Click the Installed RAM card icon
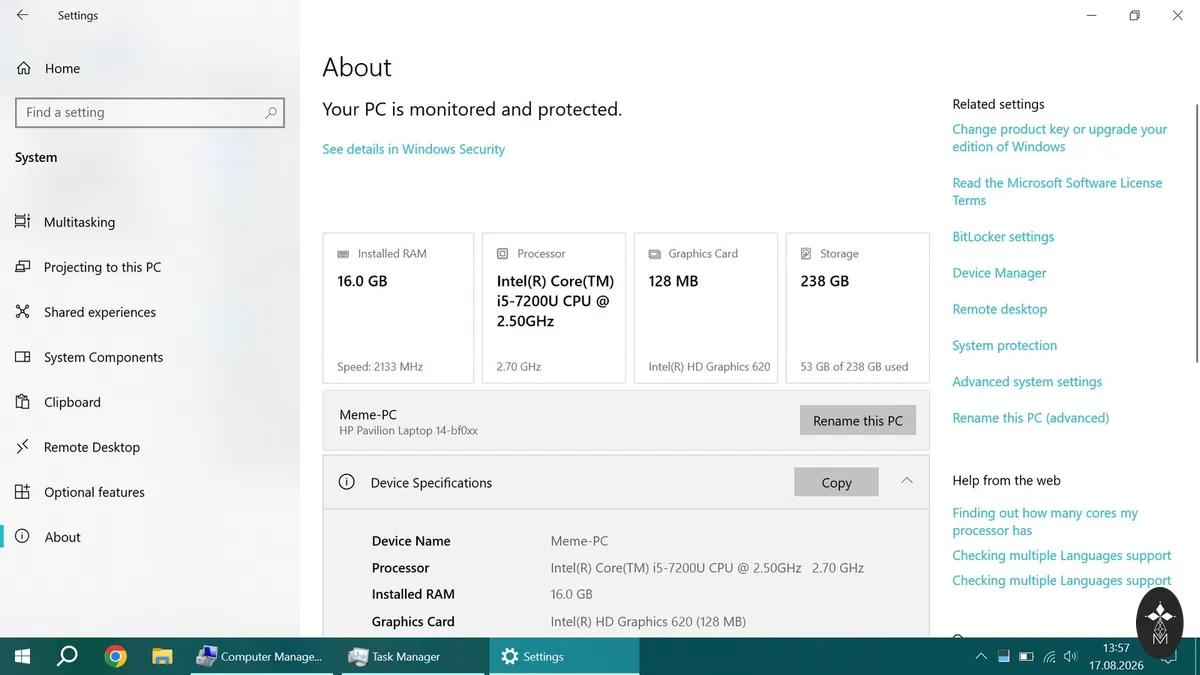Image resolution: width=1200 pixels, height=675 pixels. point(344,254)
